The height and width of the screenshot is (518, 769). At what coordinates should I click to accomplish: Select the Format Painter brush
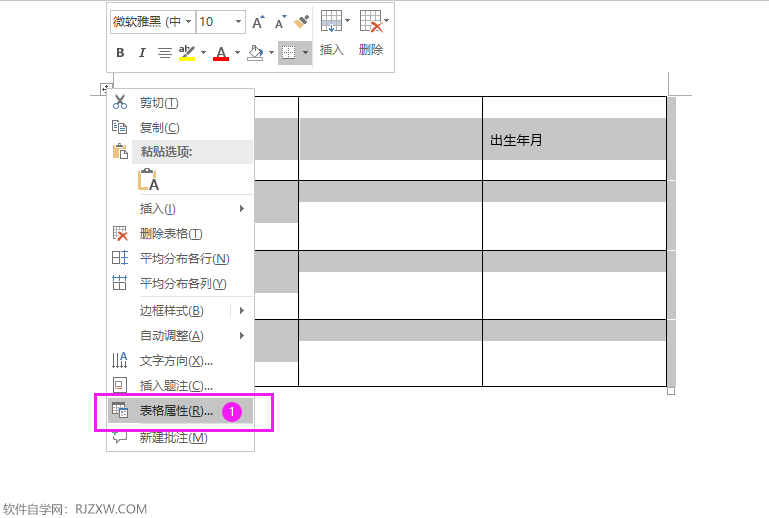(301, 22)
